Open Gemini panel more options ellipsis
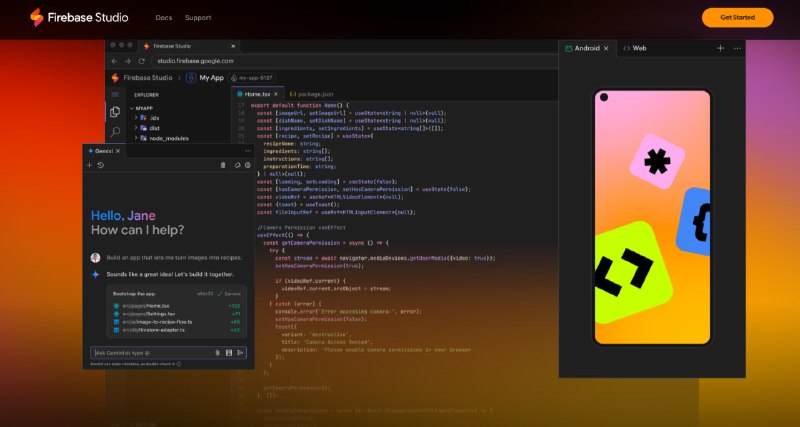 click(x=248, y=151)
